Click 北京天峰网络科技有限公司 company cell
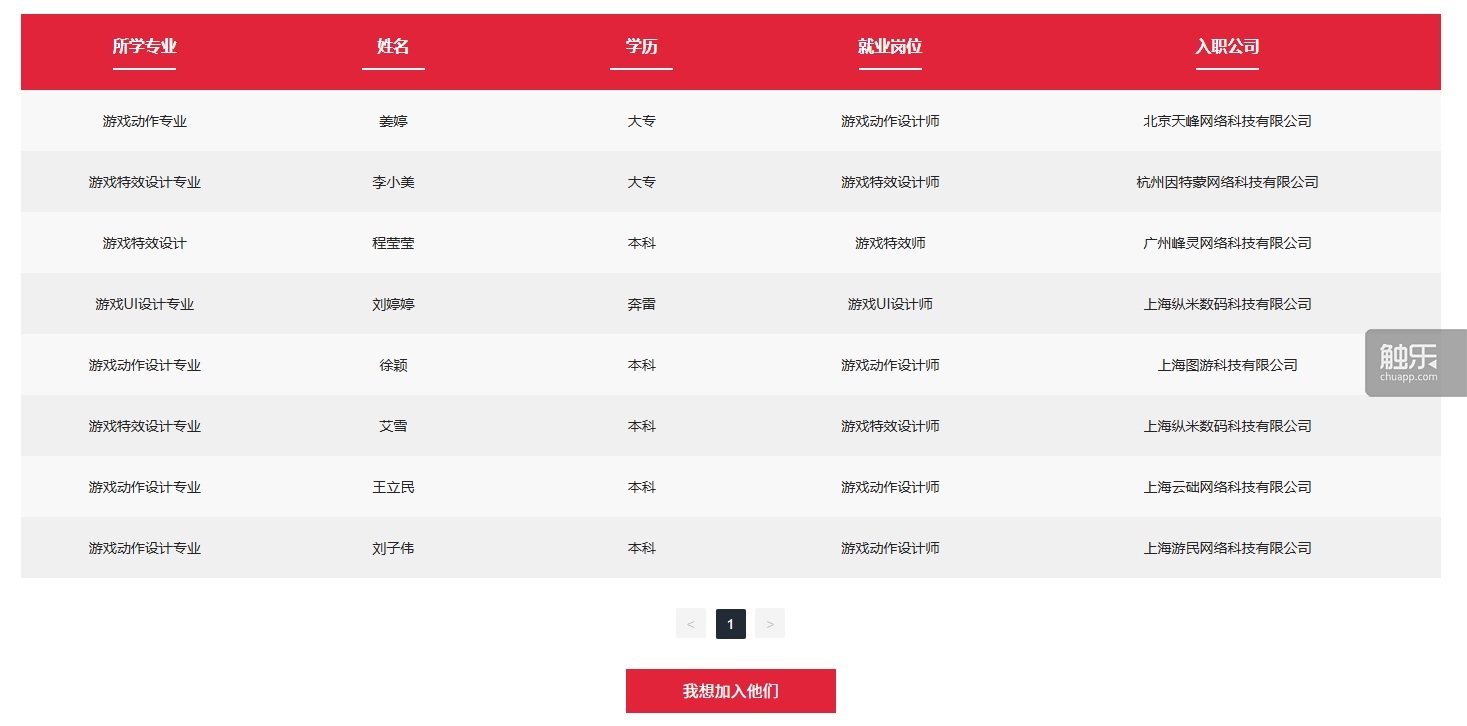This screenshot has width=1467, height=726. (1227, 121)
